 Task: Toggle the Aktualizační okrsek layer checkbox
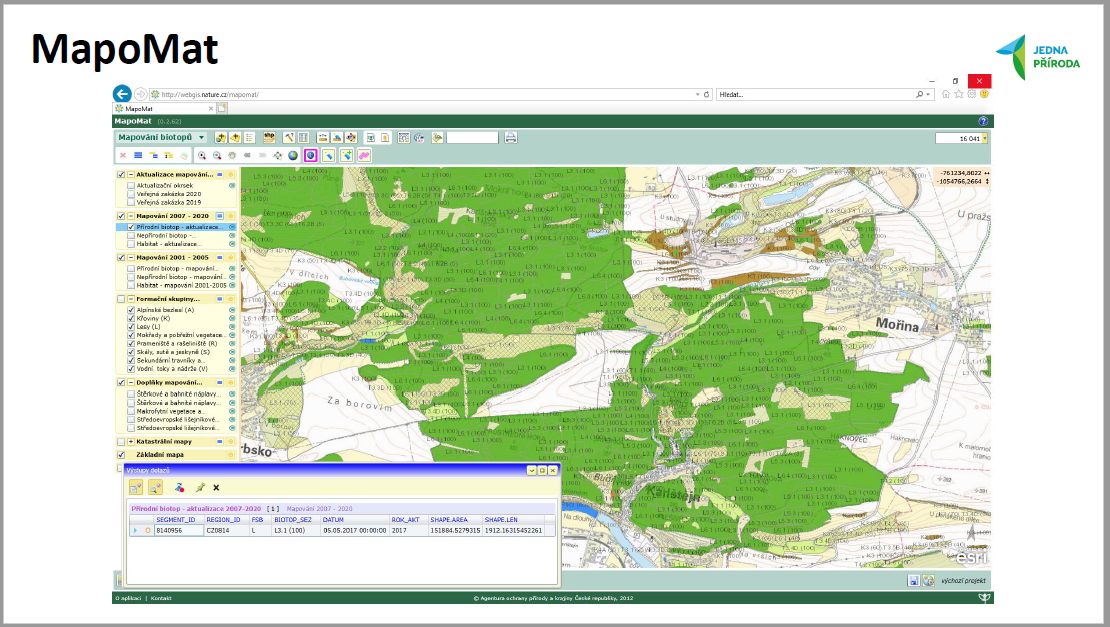(x=131, y=185)
